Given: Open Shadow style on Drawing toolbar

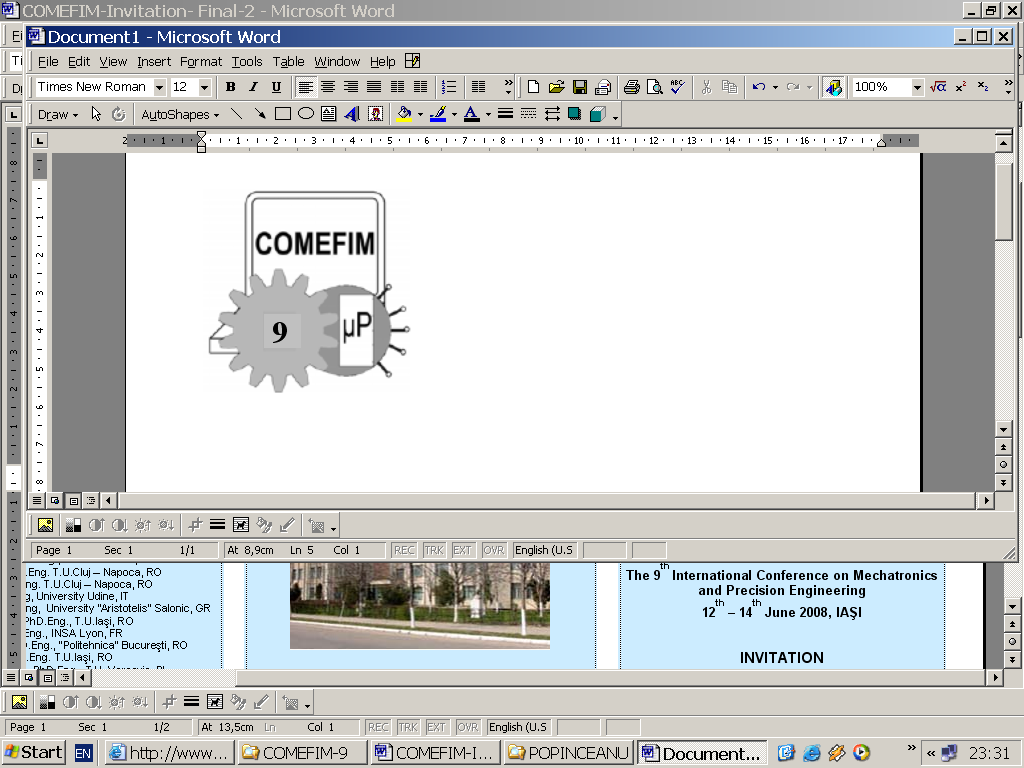Looking at the screenshot, I should [x=575, y=114].
